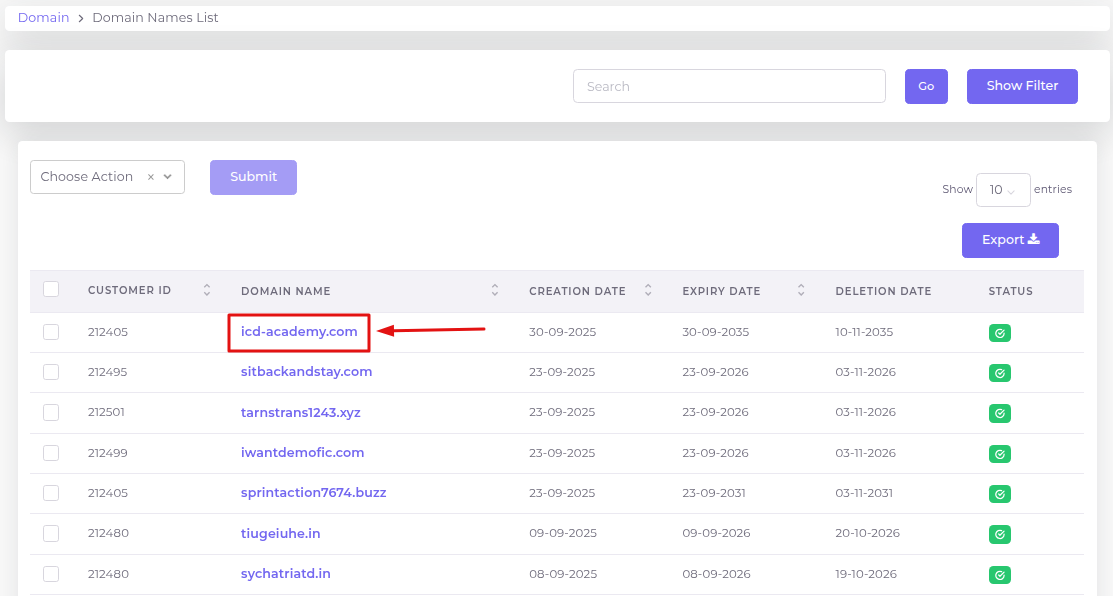Image resolution: width=1113 pixels, height=596 pixels.
Task: Click green status icon for icd-academy.com
Action: point(999,333)
